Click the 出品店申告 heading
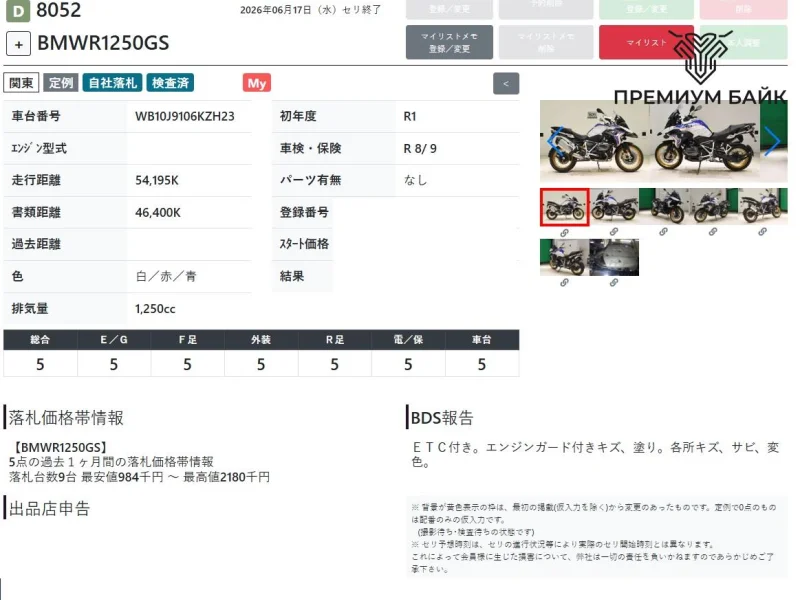Screen dimensions: 800x600 49,508
